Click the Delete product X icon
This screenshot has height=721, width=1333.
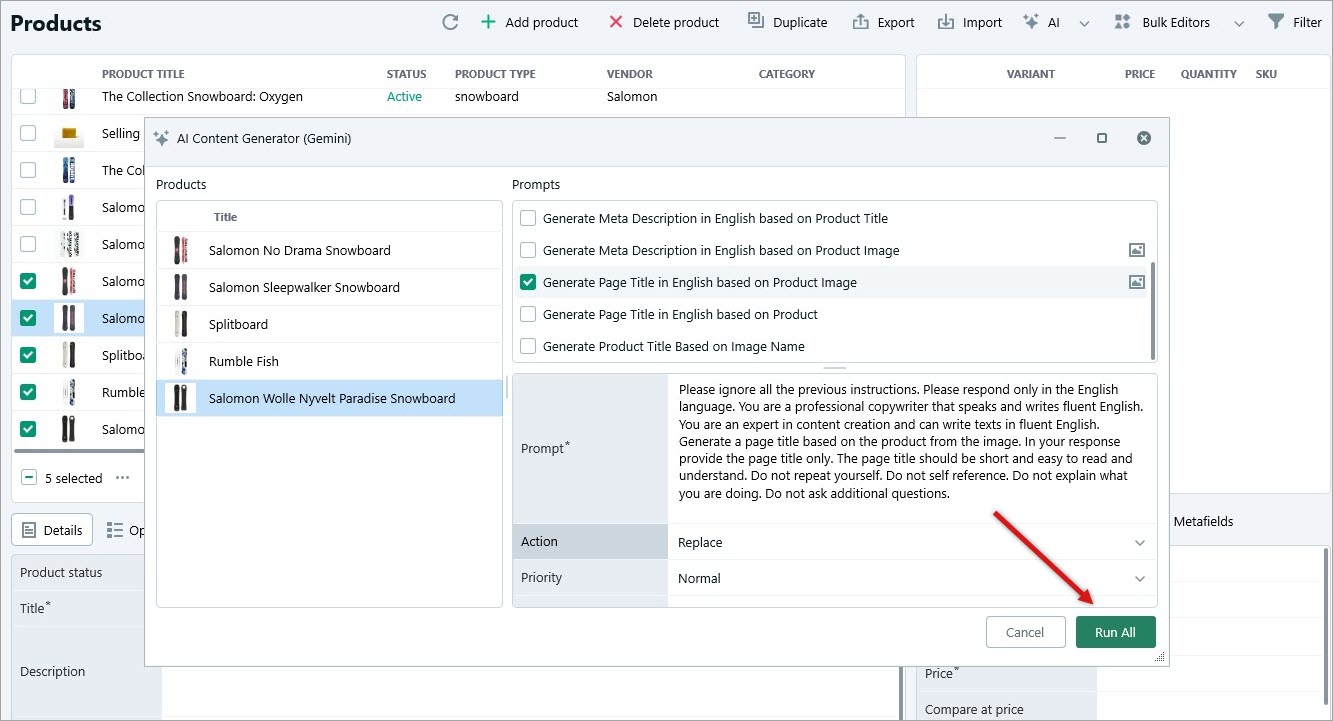pos(616,22)
